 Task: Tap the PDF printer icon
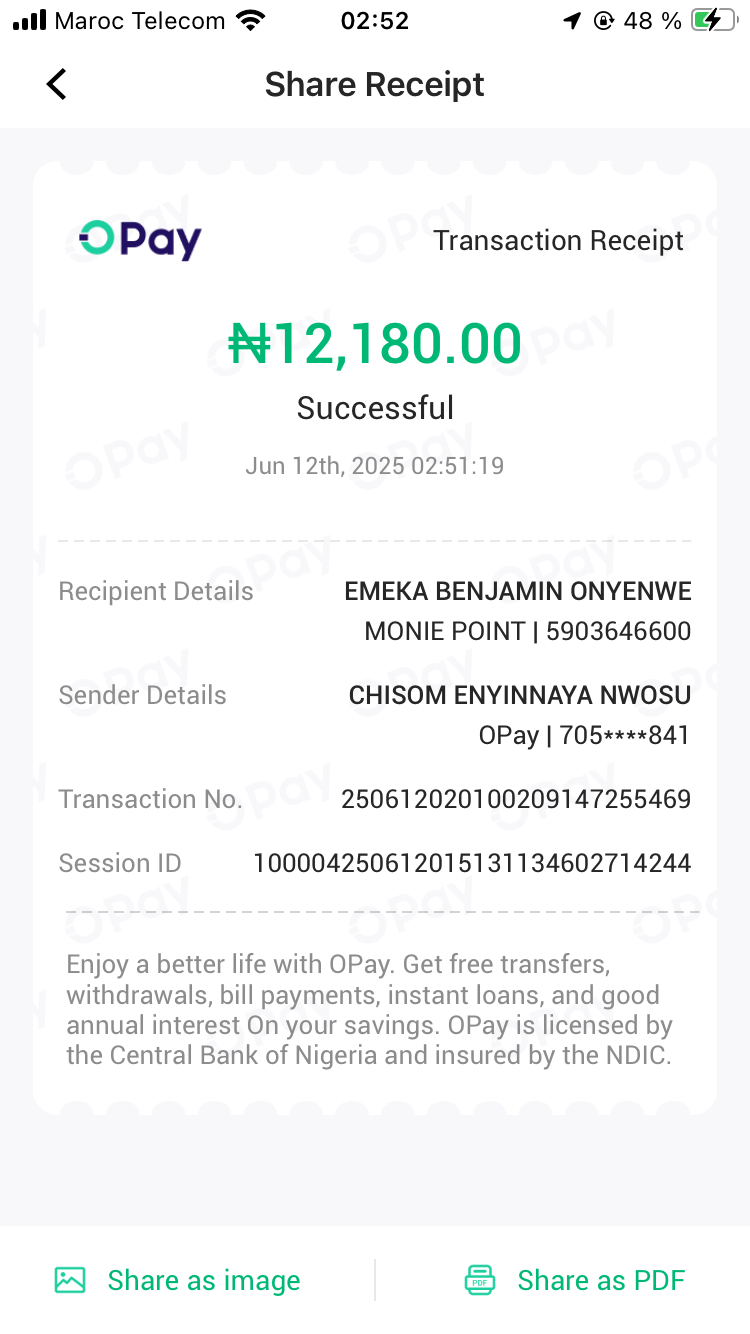click(x=480, y=1280)
